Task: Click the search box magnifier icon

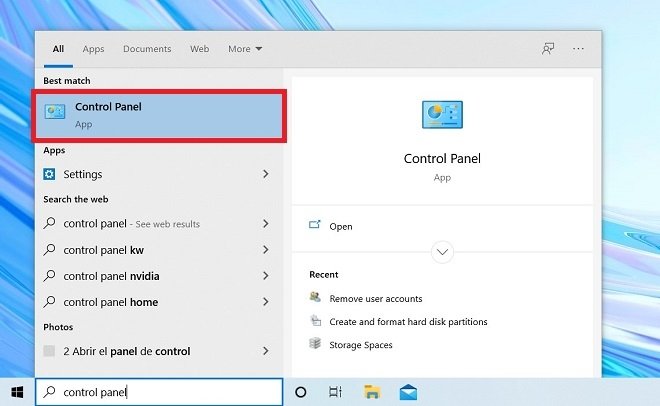Action: [49, 392]
